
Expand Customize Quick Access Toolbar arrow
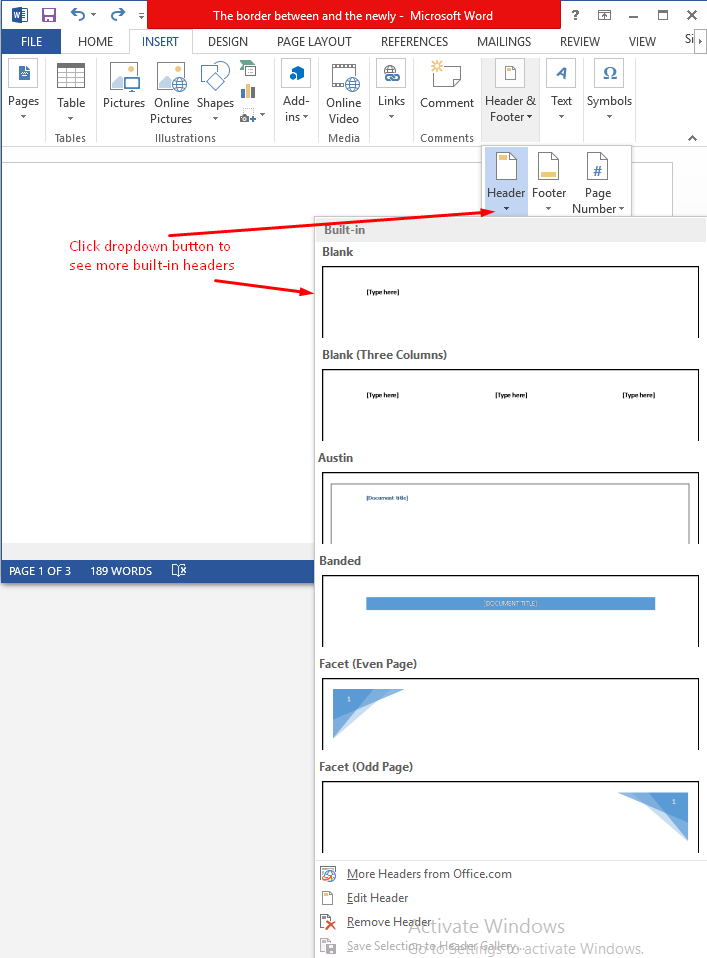coord(141,16)
